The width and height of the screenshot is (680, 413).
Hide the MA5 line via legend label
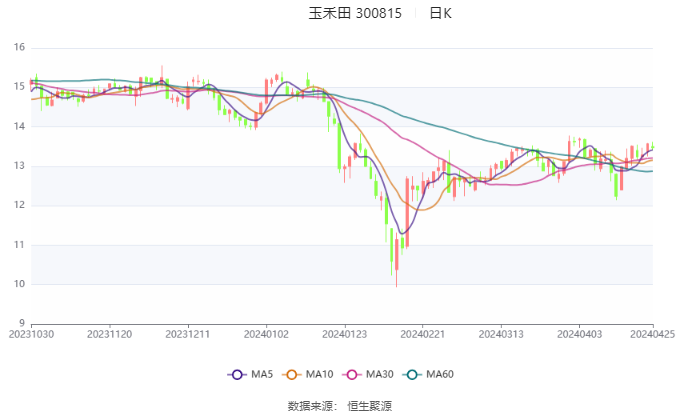click(x=262, y=374)
